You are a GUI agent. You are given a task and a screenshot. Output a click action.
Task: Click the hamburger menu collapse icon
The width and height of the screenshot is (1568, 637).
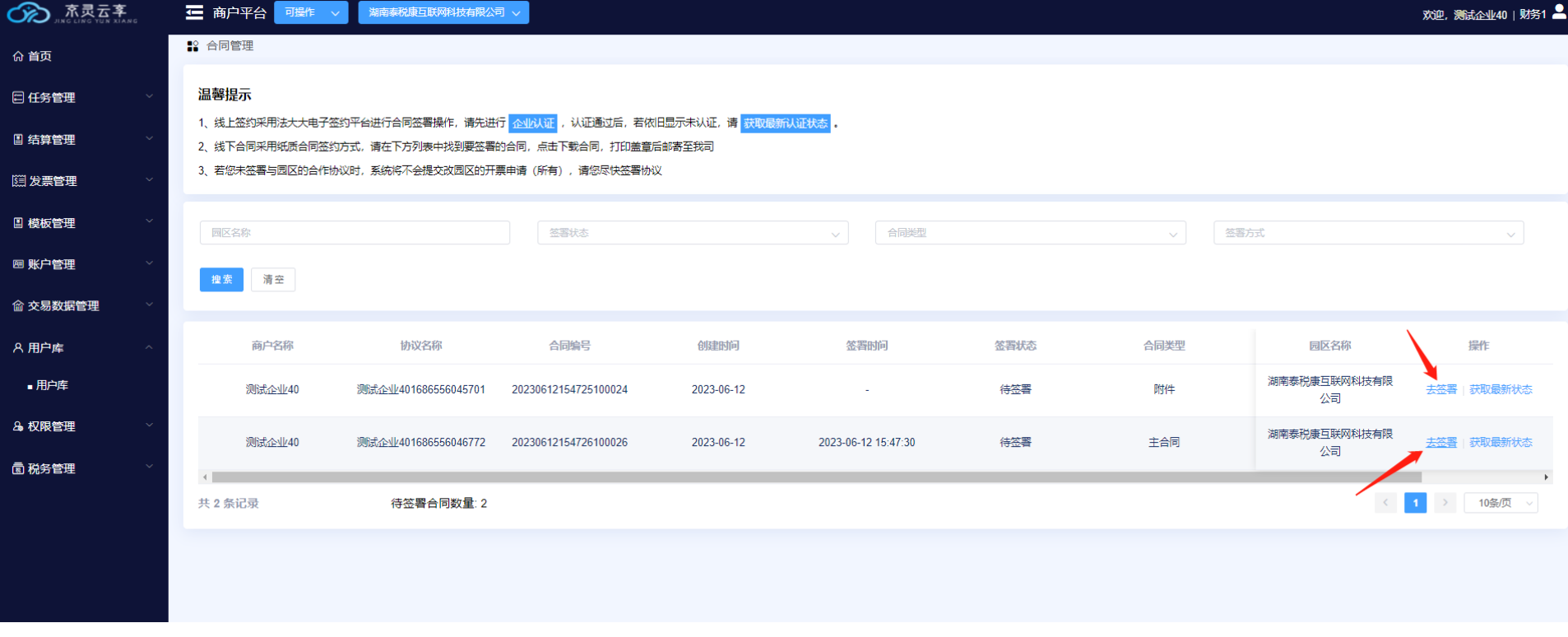194,12
